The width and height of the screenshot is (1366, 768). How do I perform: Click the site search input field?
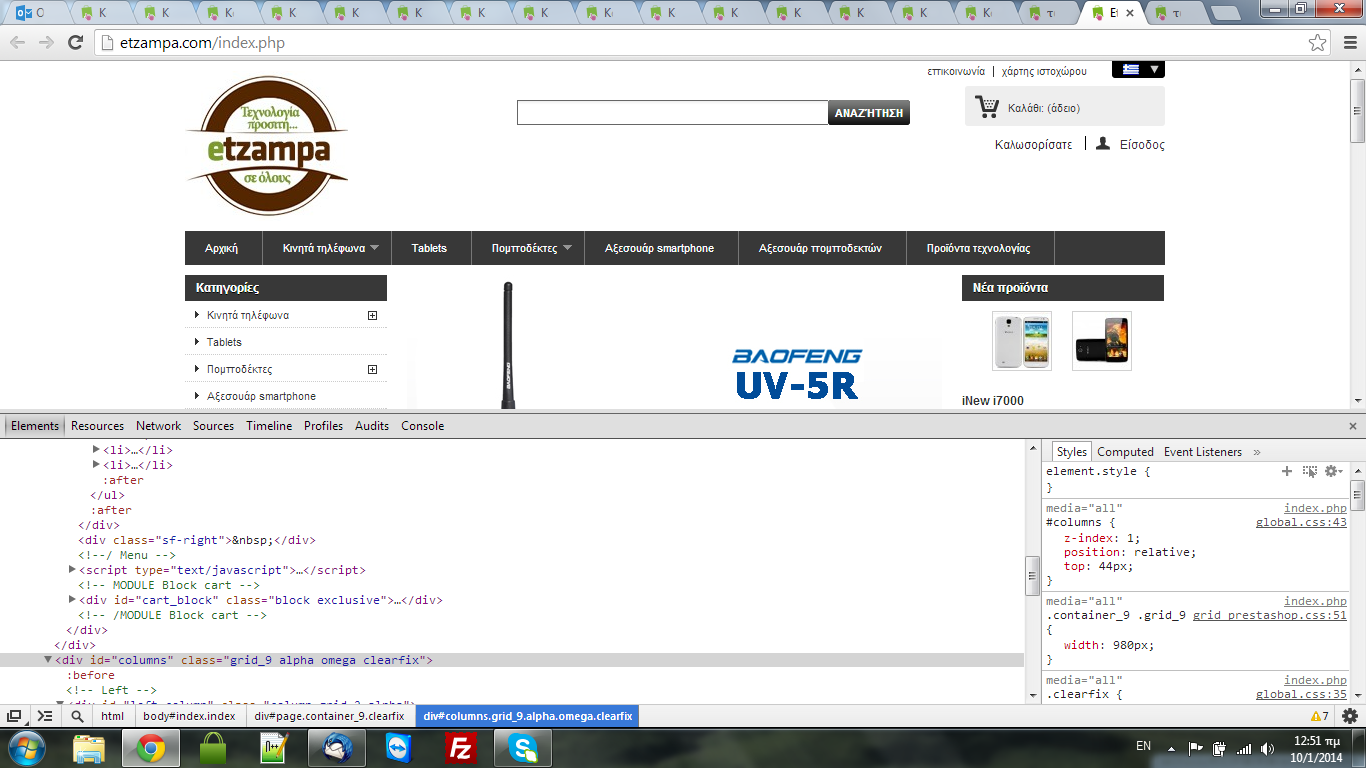tap(672, 113)
